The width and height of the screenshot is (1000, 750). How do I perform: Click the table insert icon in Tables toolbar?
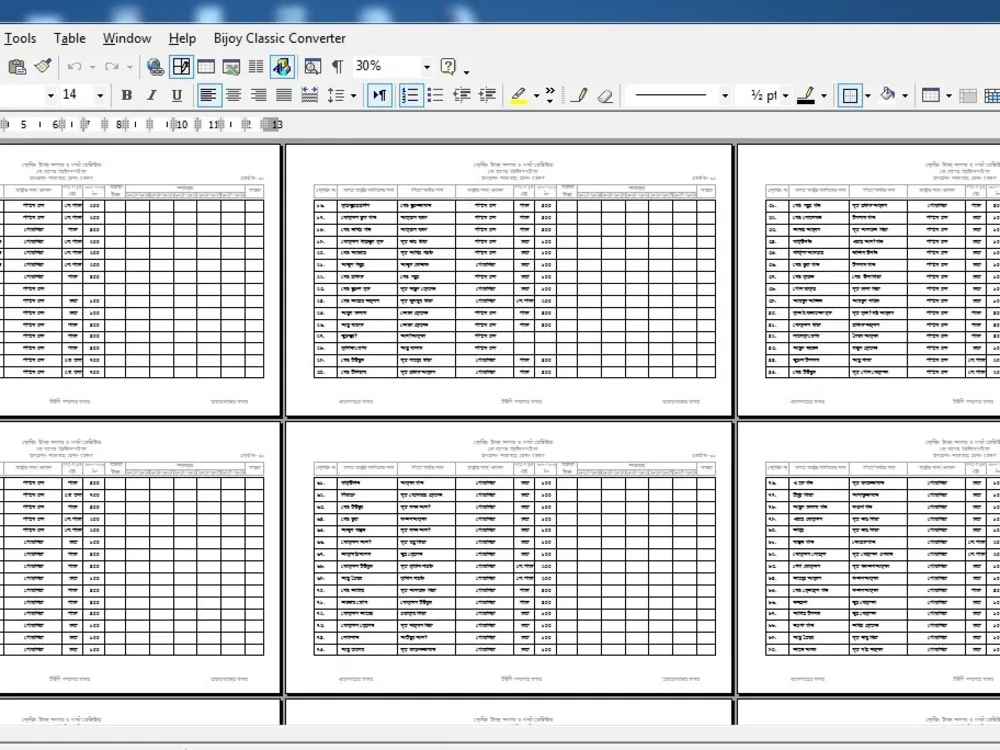click(x=930, y=96)
